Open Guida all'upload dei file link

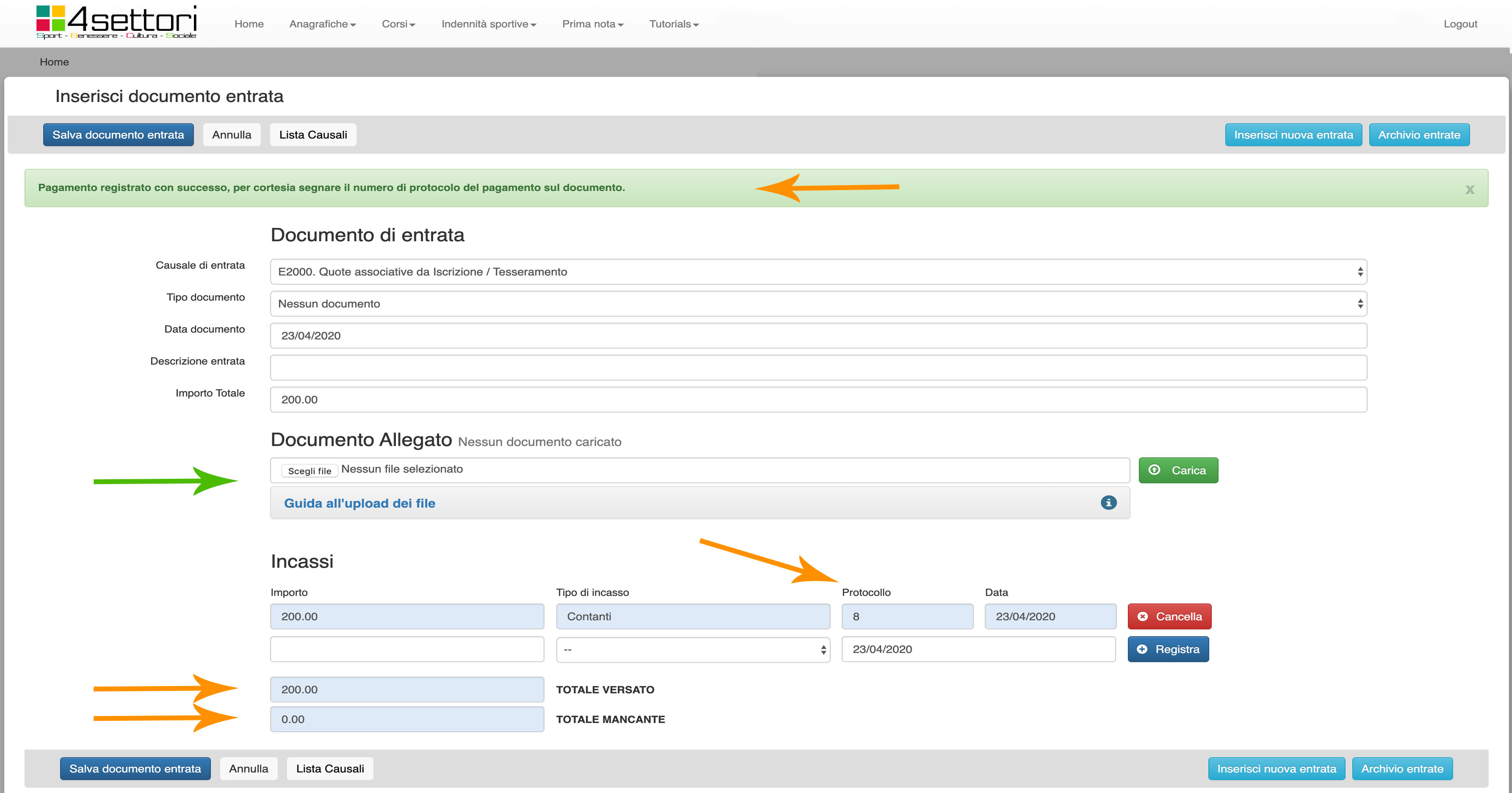(x=359, y=503)
